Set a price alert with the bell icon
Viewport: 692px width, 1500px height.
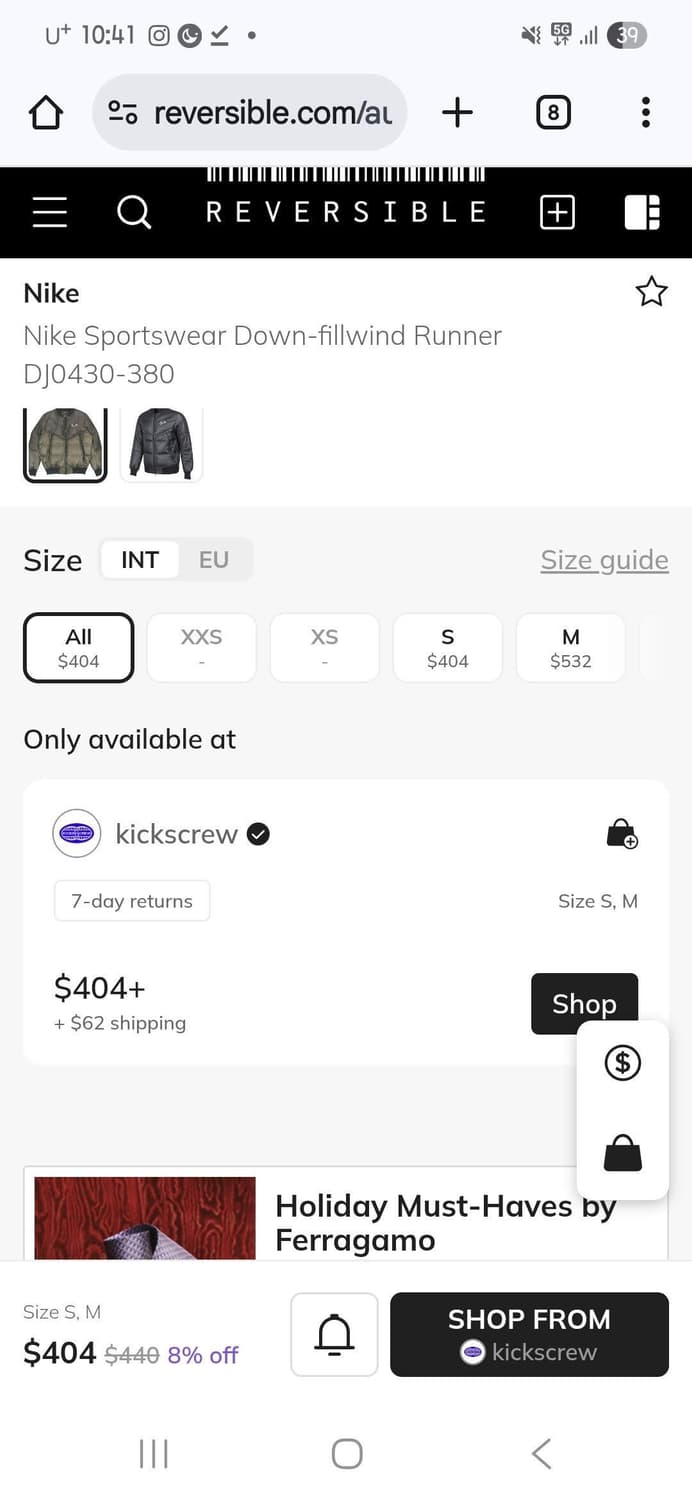click(x=334, y=1334)
